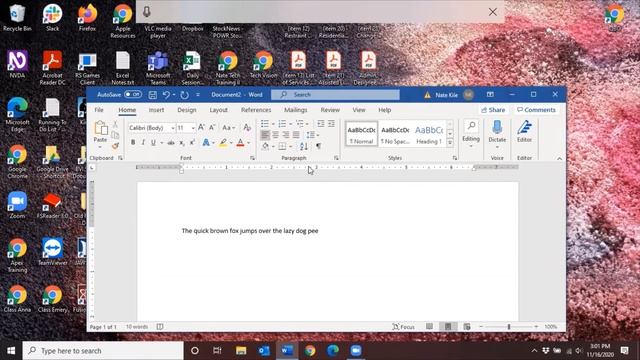Open the Font size dropdown
This screenshot has width=640, height=360.
(x=193, y=128)
